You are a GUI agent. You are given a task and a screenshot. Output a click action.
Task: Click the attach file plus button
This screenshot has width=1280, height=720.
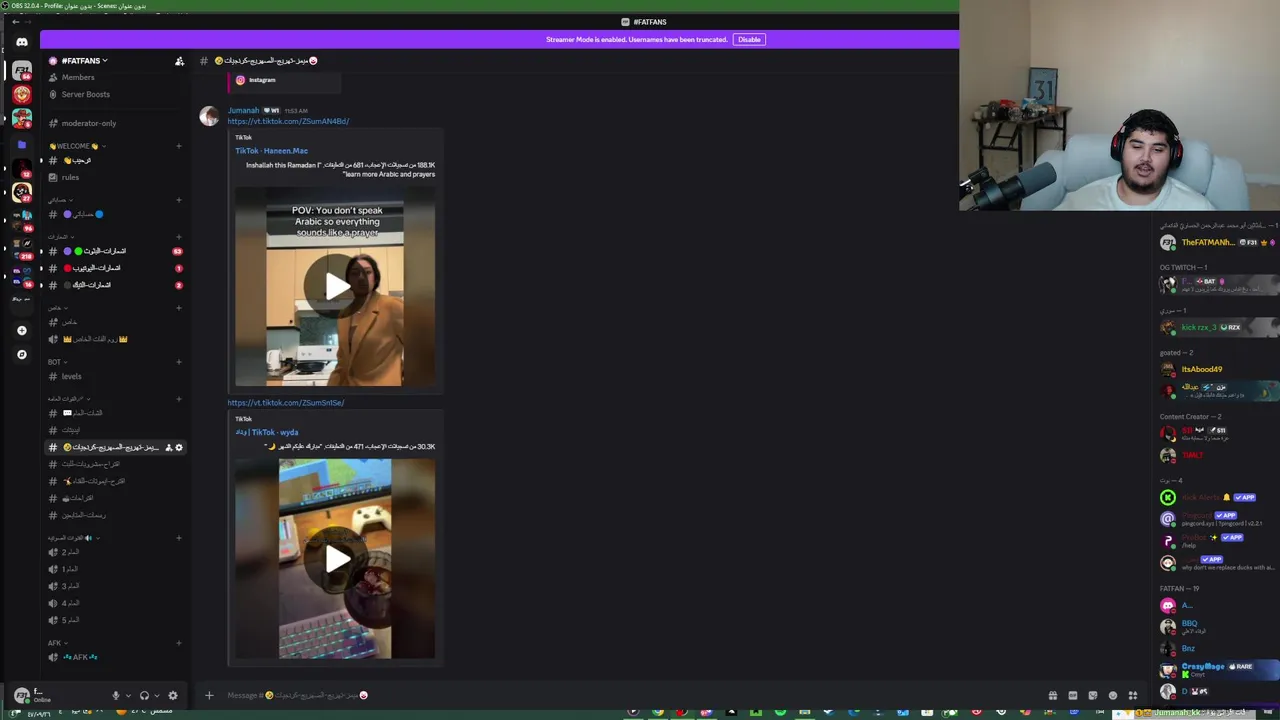[209, 695]
